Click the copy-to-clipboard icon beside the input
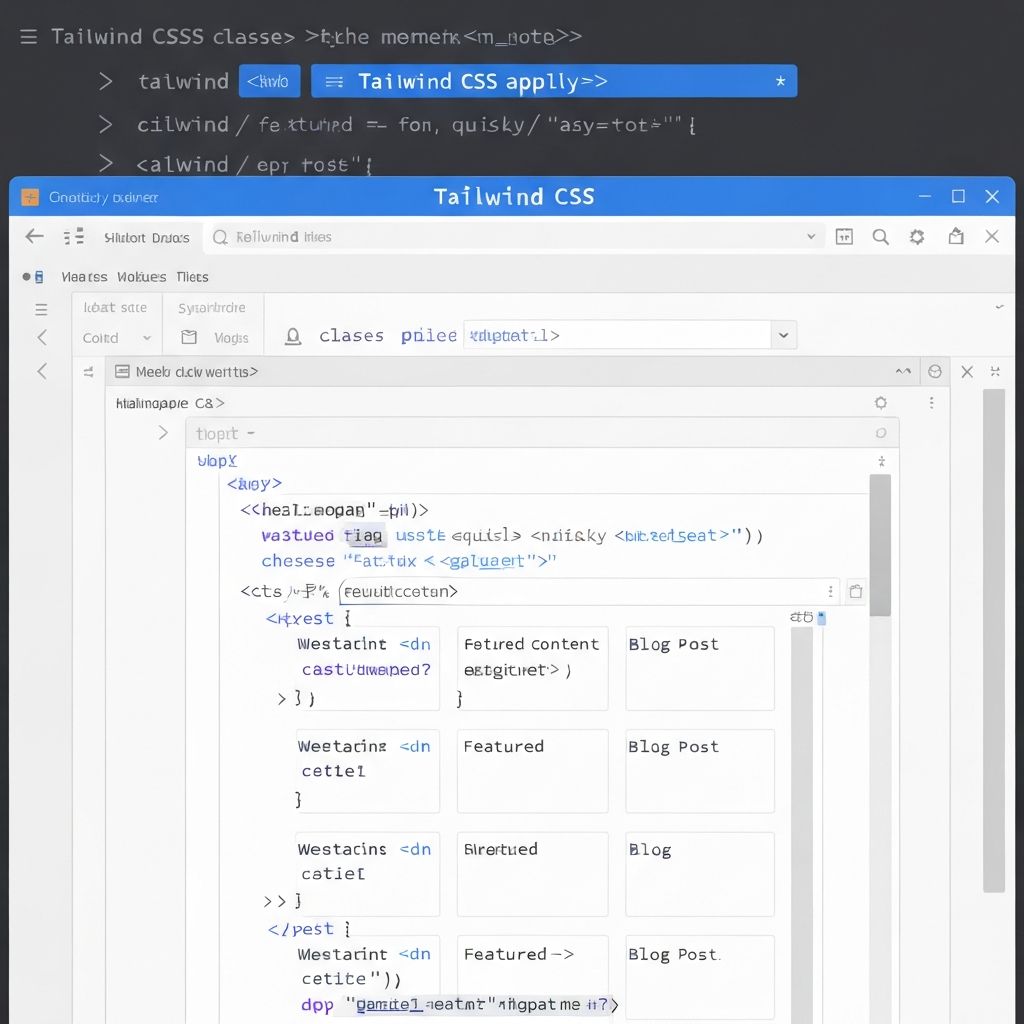The height and width of the screenshot is (1024, 1024). click(x=856, y=591)
